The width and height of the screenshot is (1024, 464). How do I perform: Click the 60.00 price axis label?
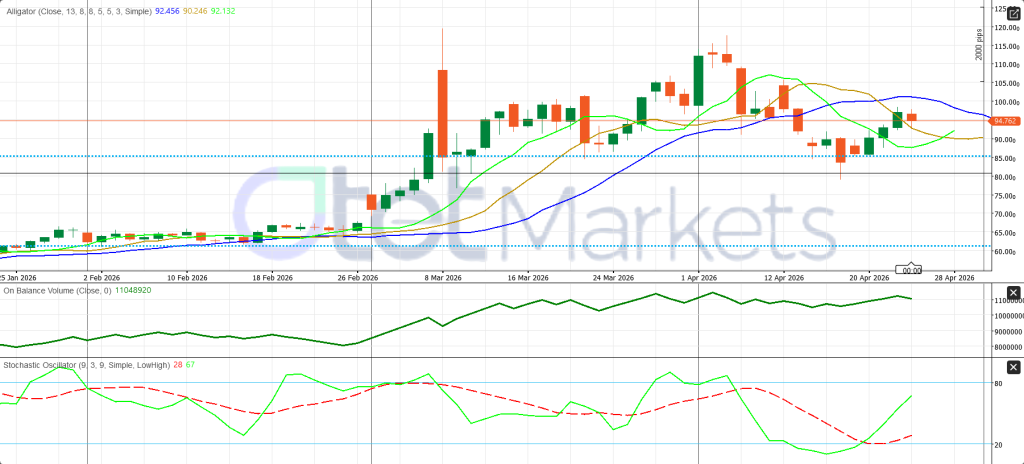(x=1004, y=252)
